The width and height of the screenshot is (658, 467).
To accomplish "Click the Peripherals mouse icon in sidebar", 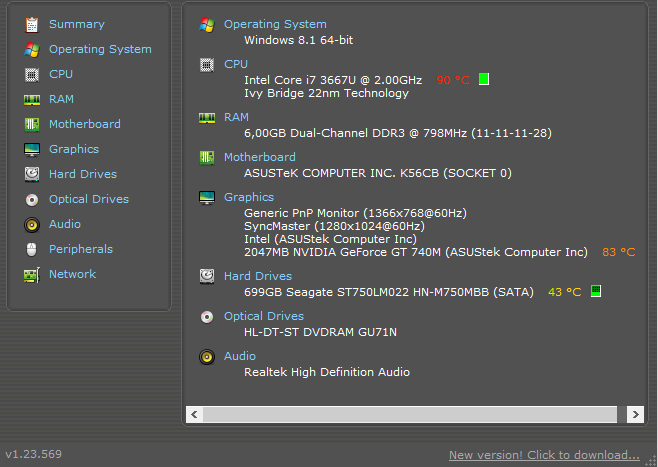I will point(32,250).
